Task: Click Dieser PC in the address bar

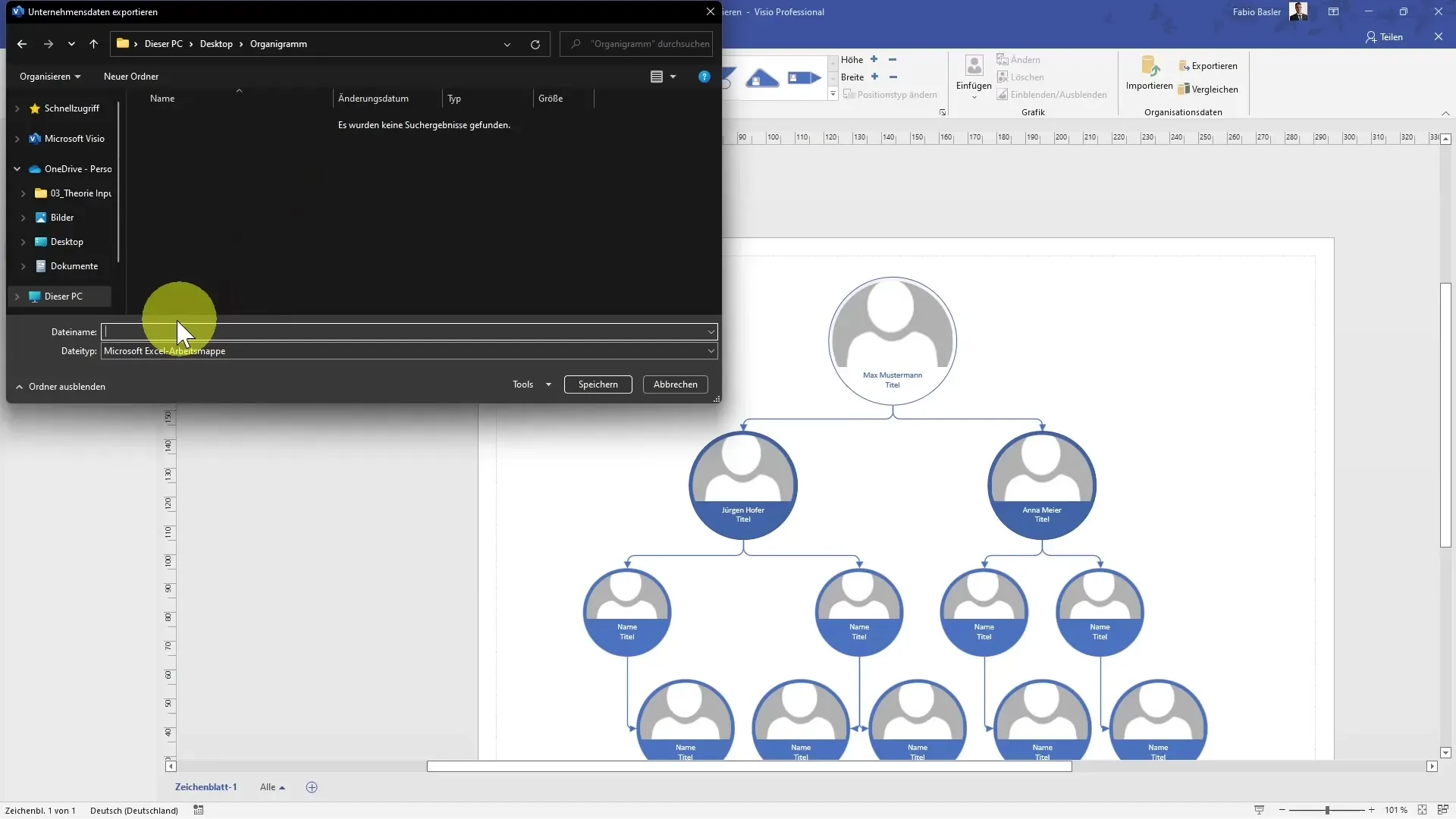Action: pos(164,44)
